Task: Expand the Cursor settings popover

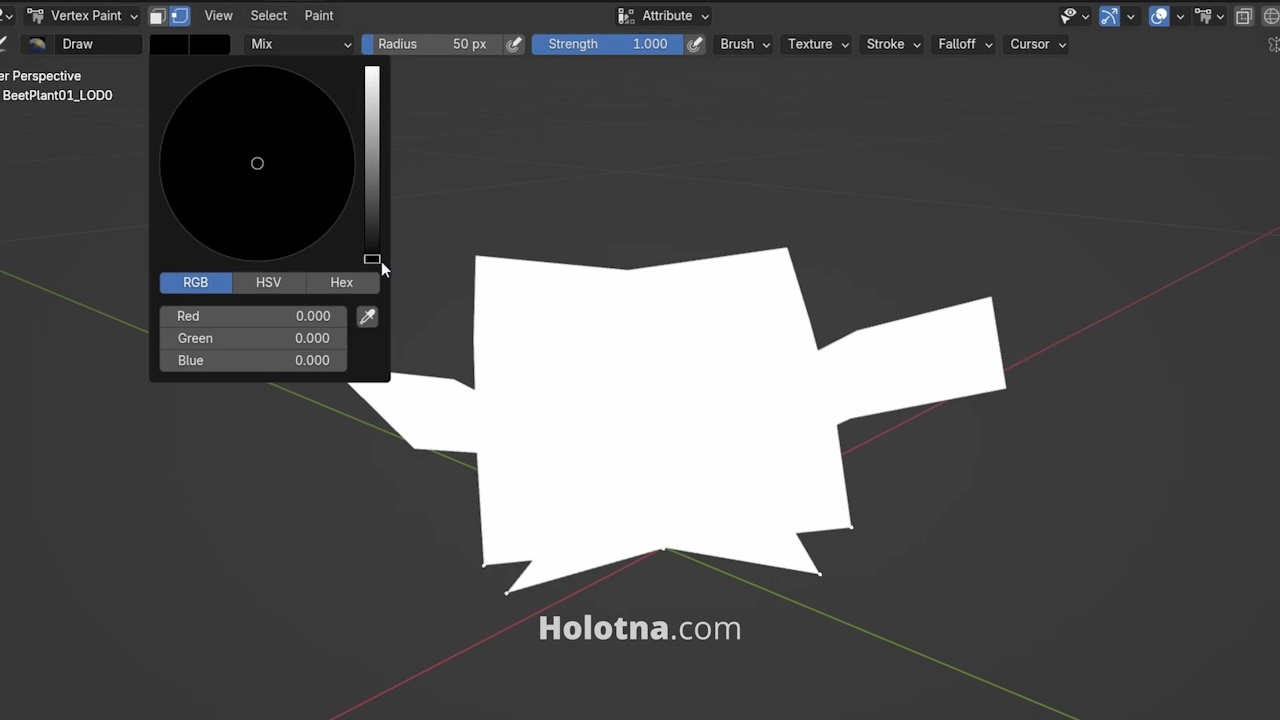Action: tap(1037, 44)
